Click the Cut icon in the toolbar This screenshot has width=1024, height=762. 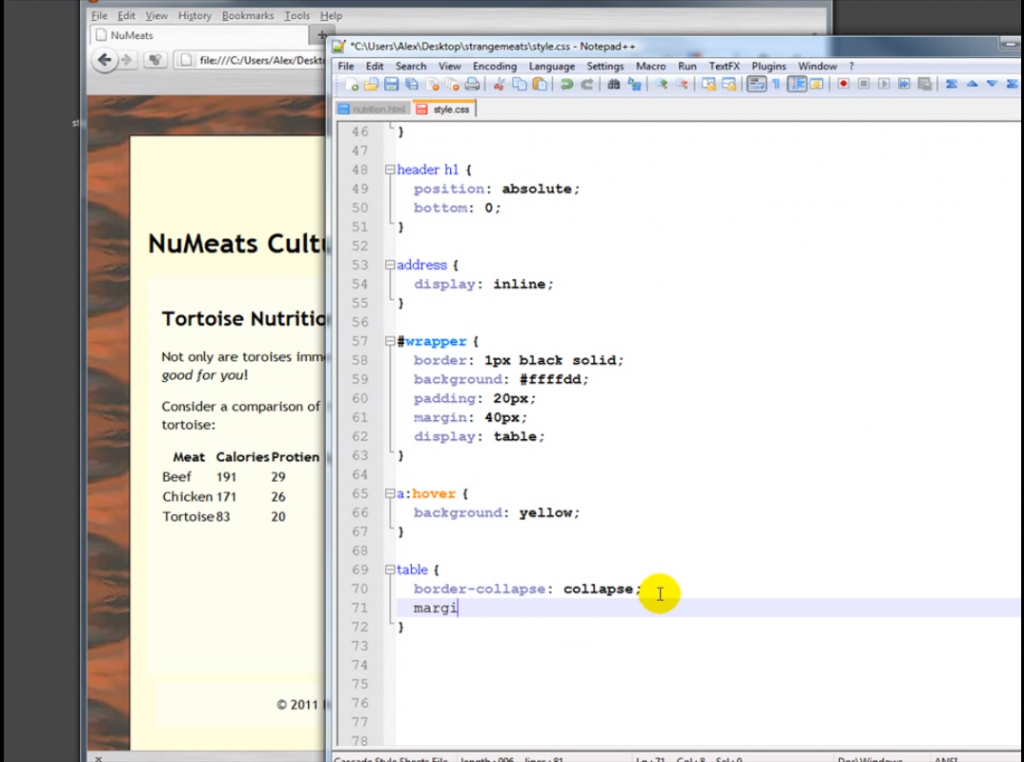coord(500,85)
